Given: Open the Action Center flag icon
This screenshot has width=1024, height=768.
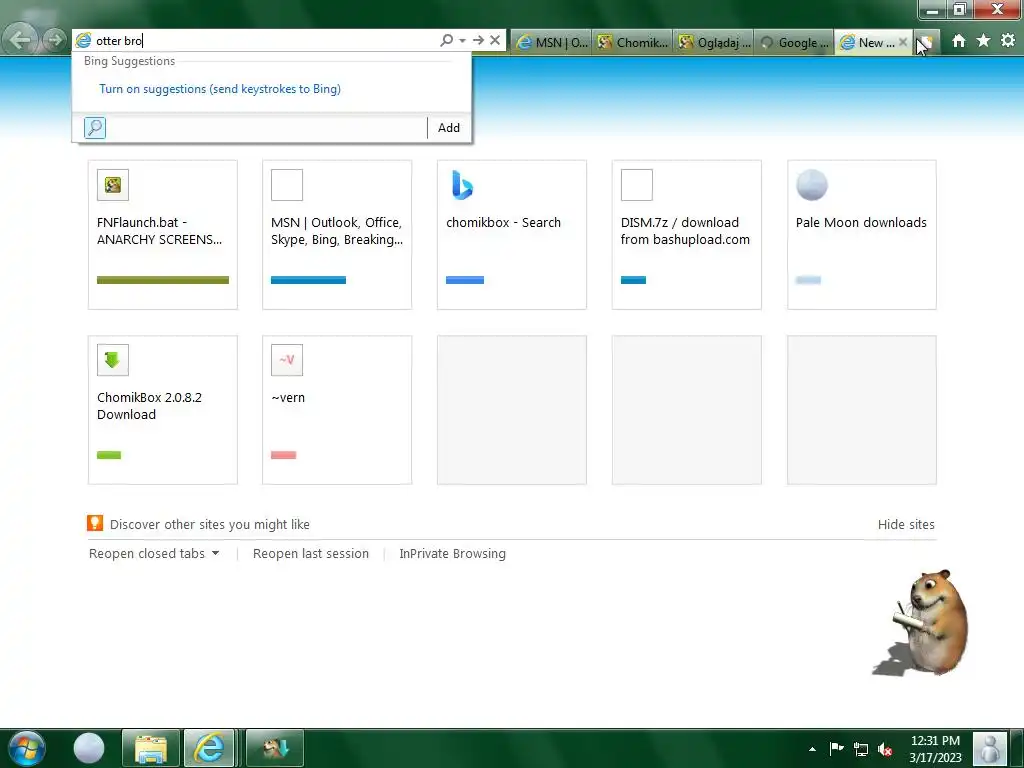Looking at the screenshot, I should [x=837, y=748].
